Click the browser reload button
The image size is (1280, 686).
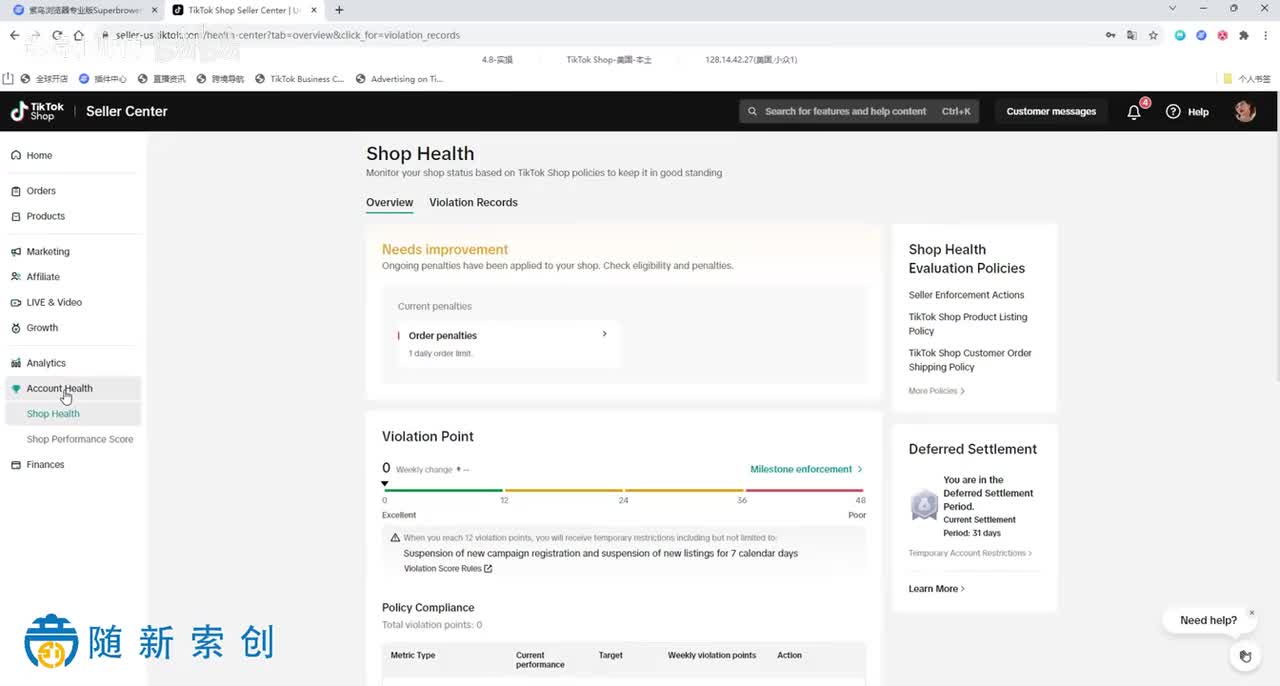click(57, 35)
